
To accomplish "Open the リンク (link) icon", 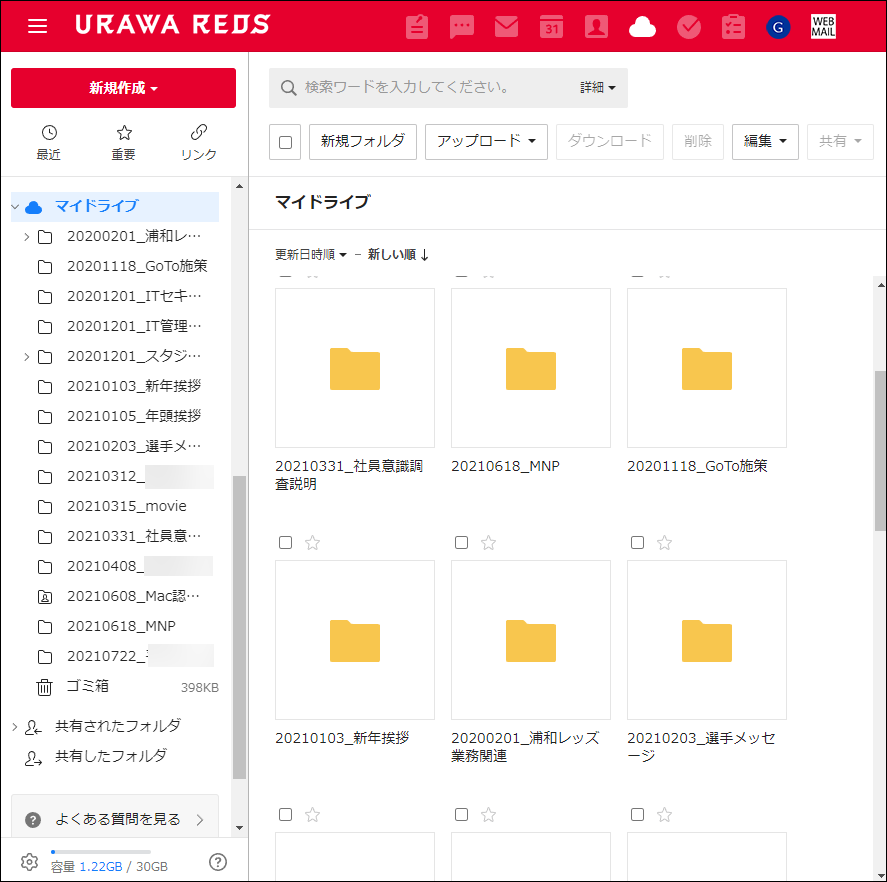I will click(198, 142).
